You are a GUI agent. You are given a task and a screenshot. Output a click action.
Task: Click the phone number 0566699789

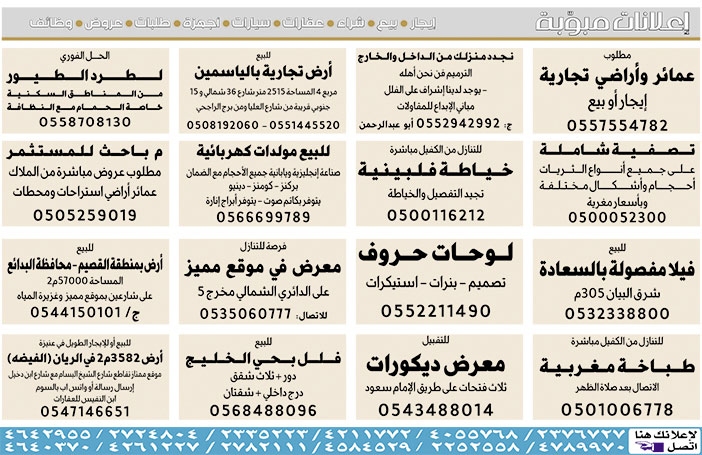point(263,217)
